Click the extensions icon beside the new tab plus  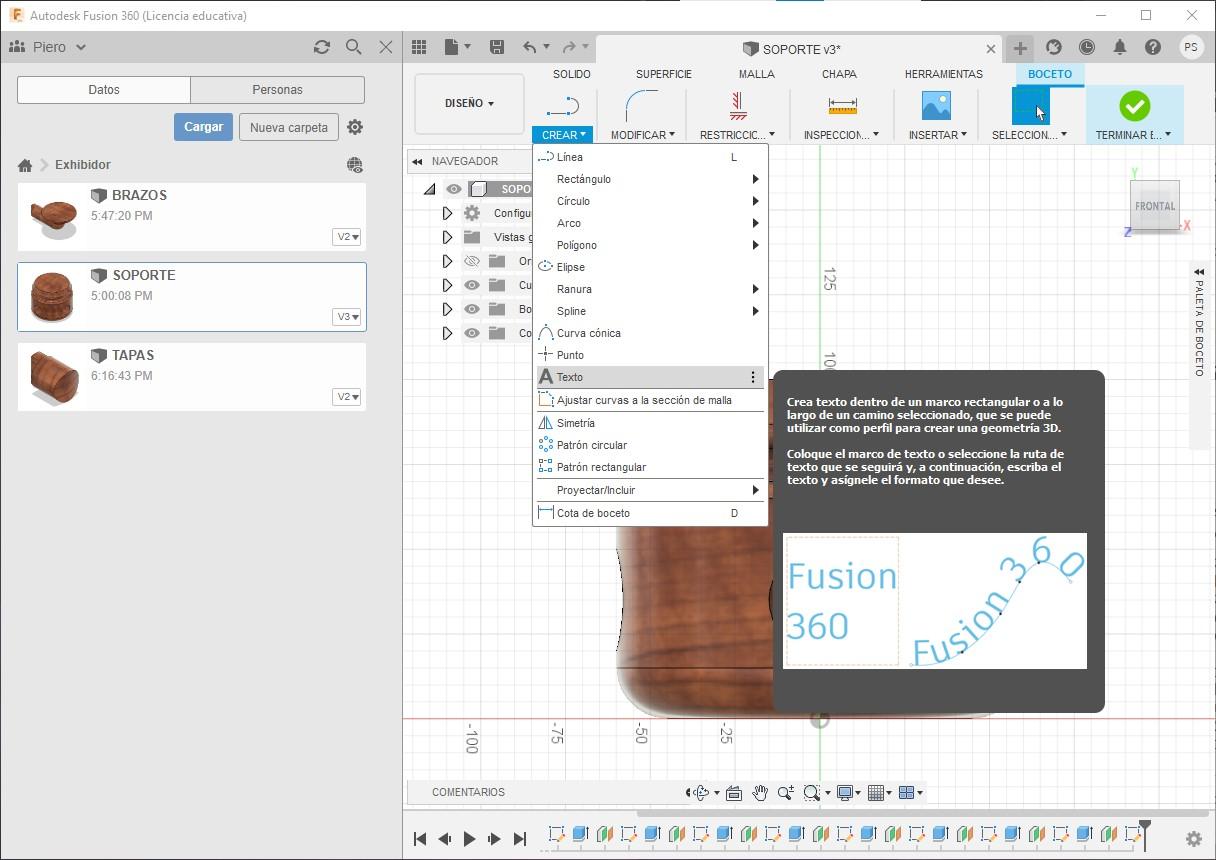[x=1054, y=47]
